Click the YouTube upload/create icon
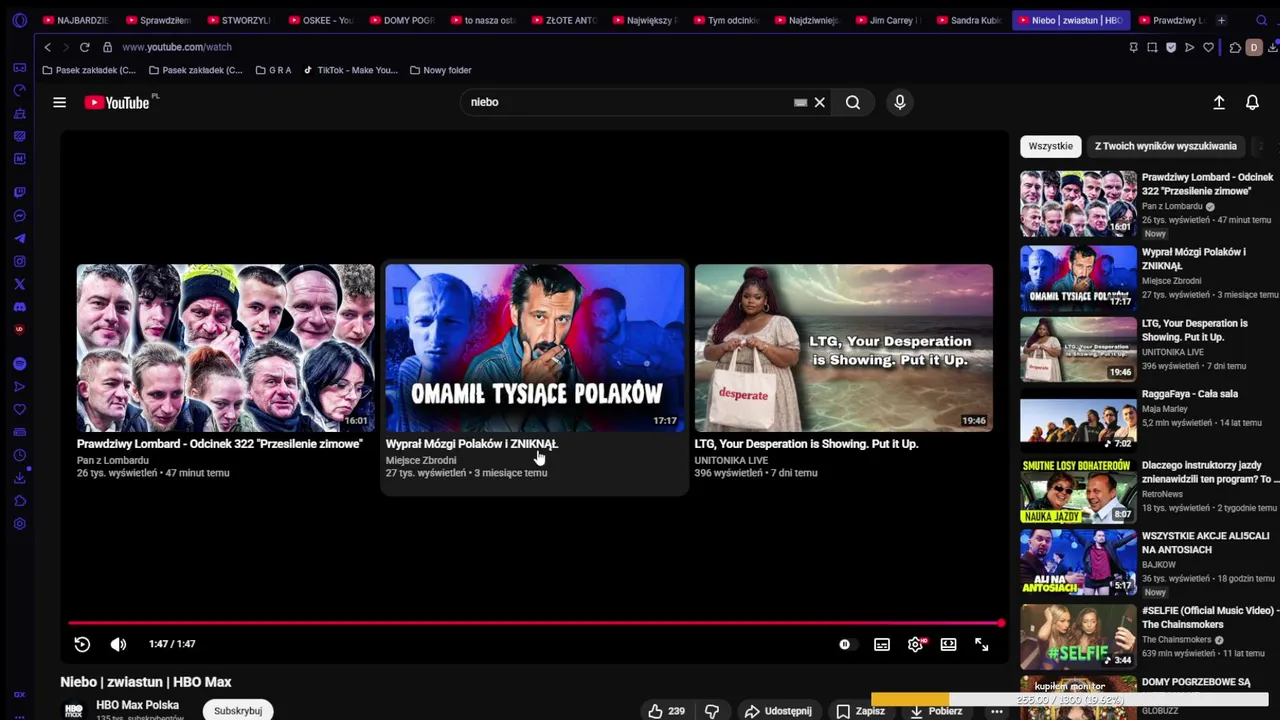 [1219, 102]
